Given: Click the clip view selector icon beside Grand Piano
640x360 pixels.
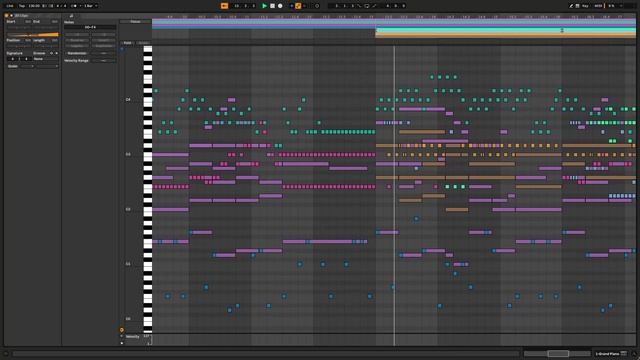Looking at the screenshot, I should pyautogui.click(x=624, y=354).
